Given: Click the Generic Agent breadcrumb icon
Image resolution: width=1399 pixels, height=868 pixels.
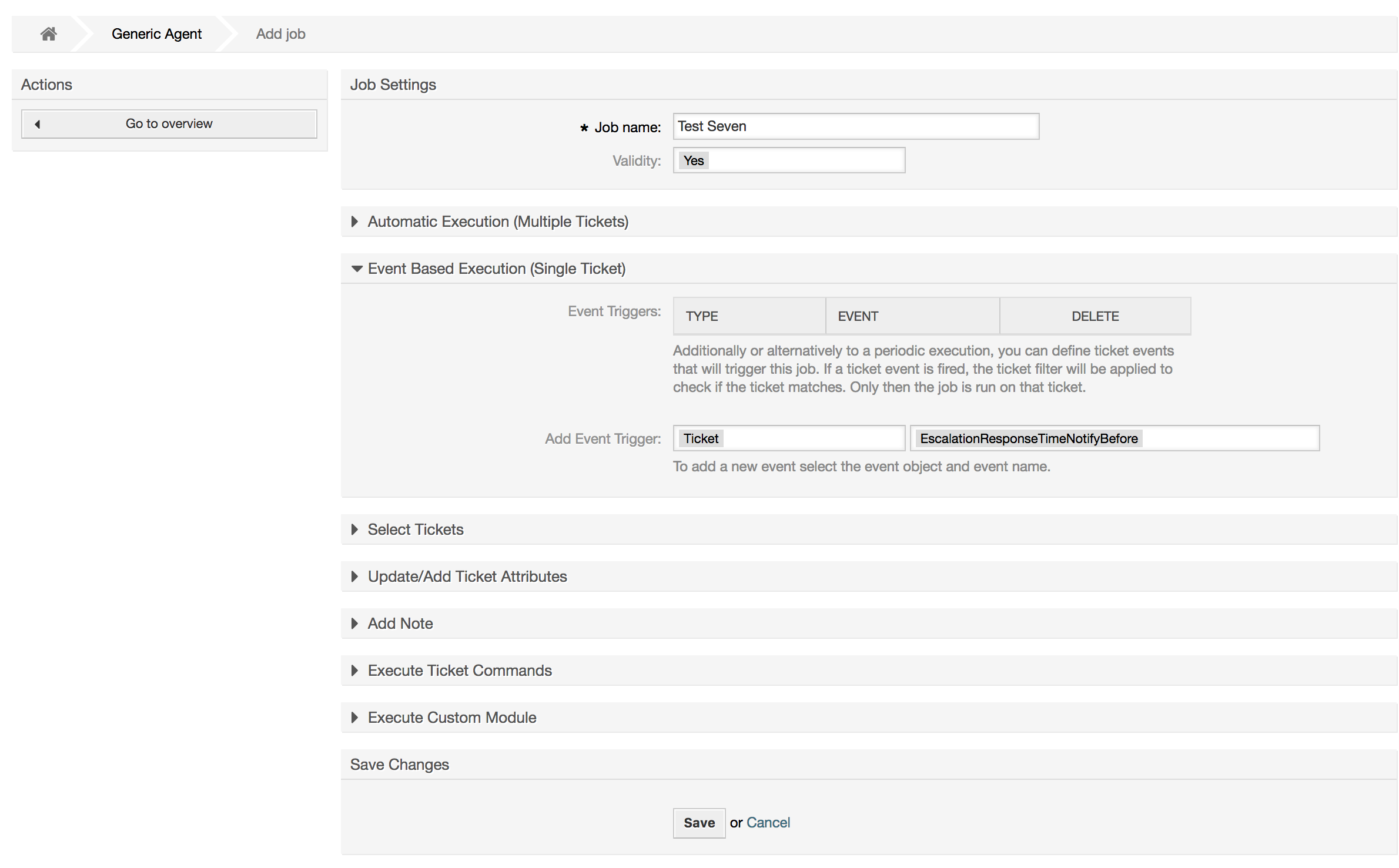Looking at the screenshot, I should (156, 32).
